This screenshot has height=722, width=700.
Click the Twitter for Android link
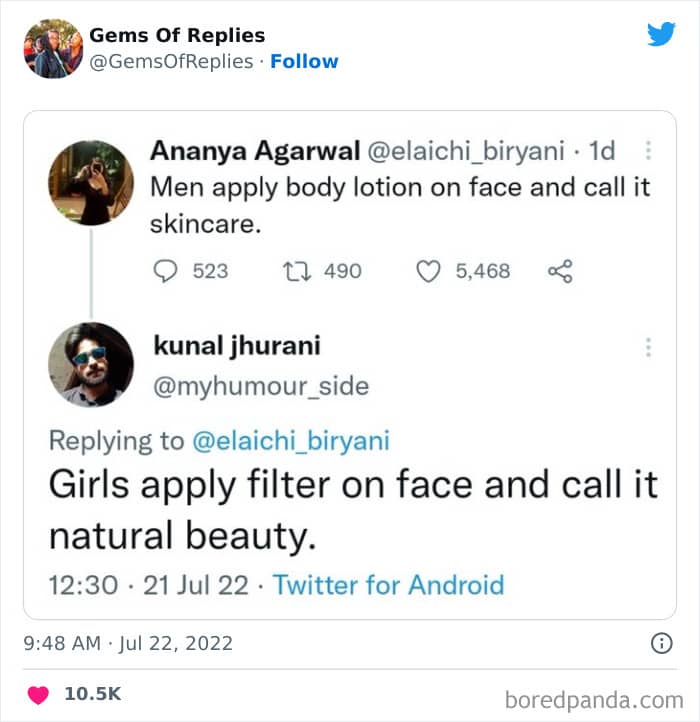(x=388, y=585)
